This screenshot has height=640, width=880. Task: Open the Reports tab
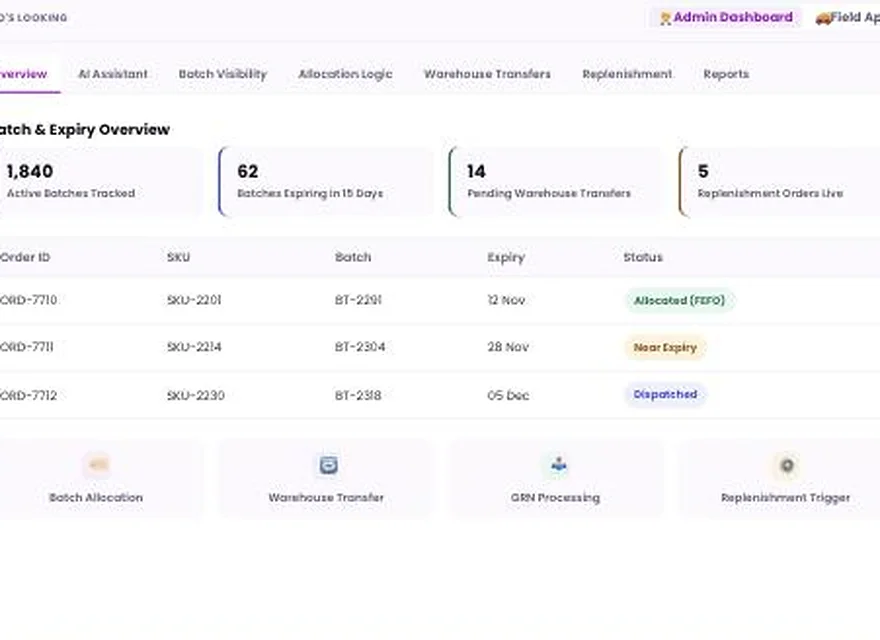(x=726, y=74)
